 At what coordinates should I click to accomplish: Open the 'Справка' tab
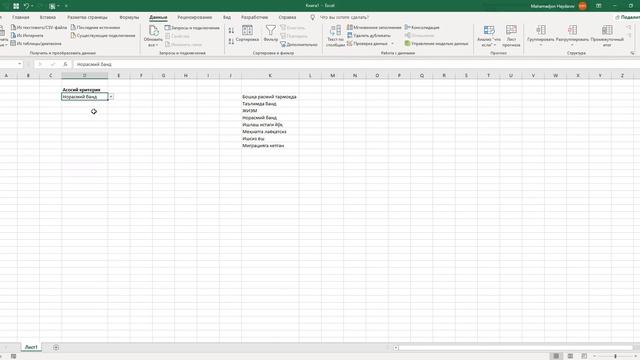(287, 17)
